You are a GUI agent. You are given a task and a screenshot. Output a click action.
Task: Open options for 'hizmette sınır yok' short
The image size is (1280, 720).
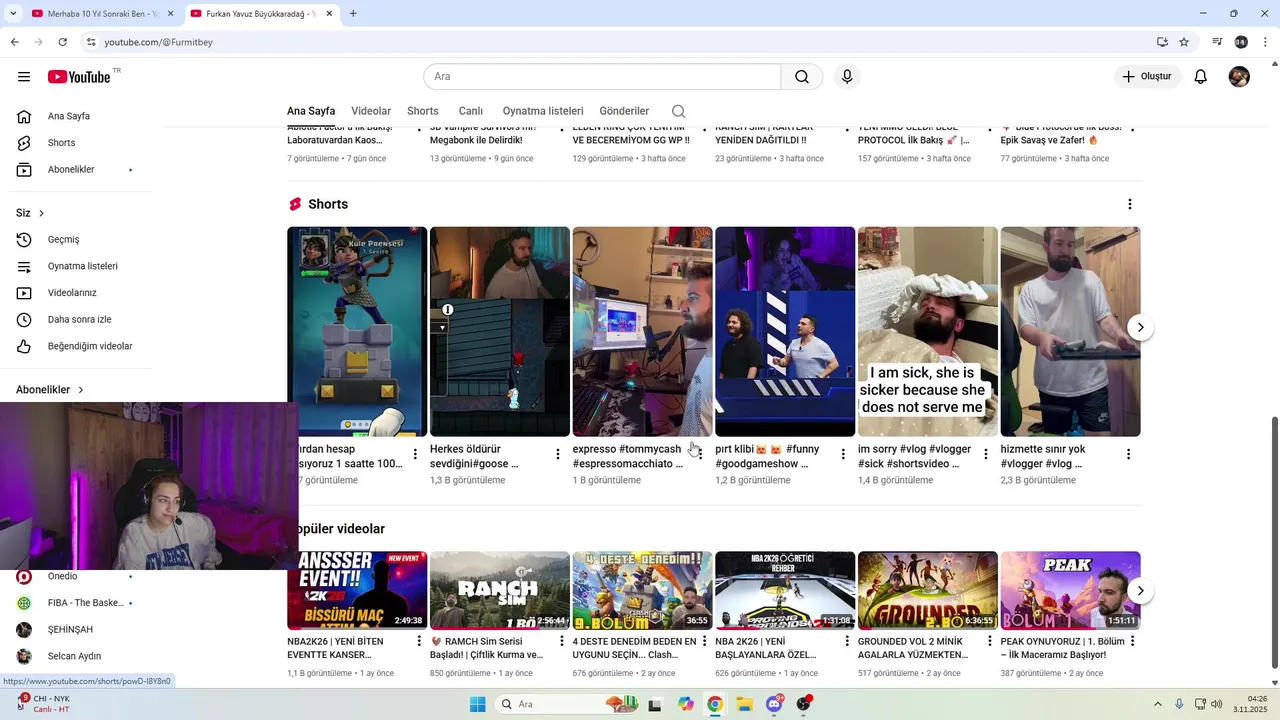click(x=1129, y=454)
